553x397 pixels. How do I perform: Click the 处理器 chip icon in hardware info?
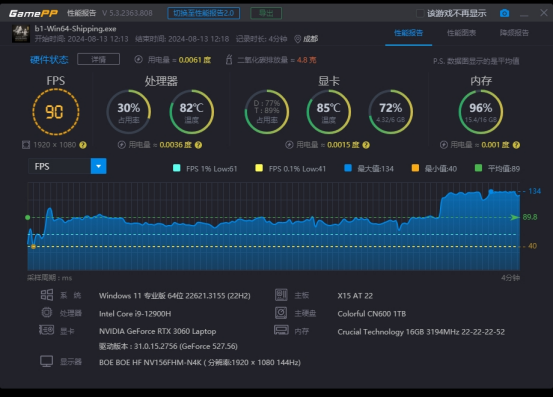(x=47, y=313)
